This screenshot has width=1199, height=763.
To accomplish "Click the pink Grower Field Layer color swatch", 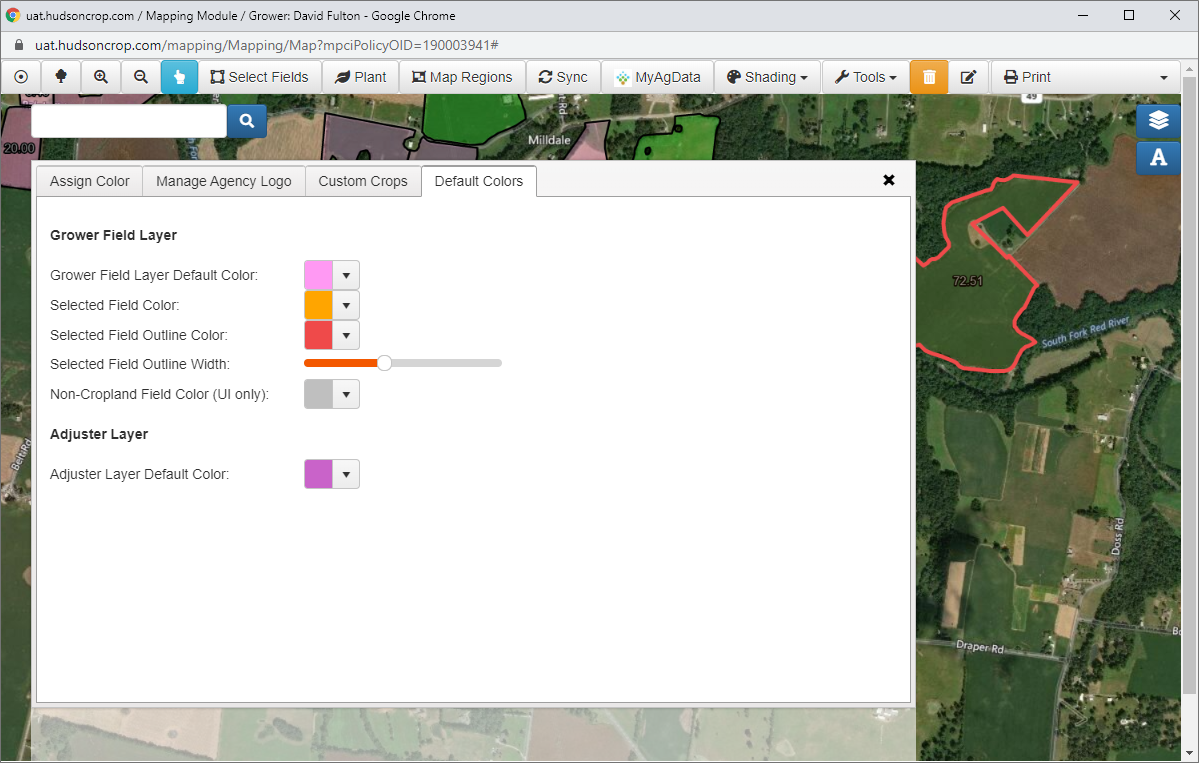I will tap(319, 275).
